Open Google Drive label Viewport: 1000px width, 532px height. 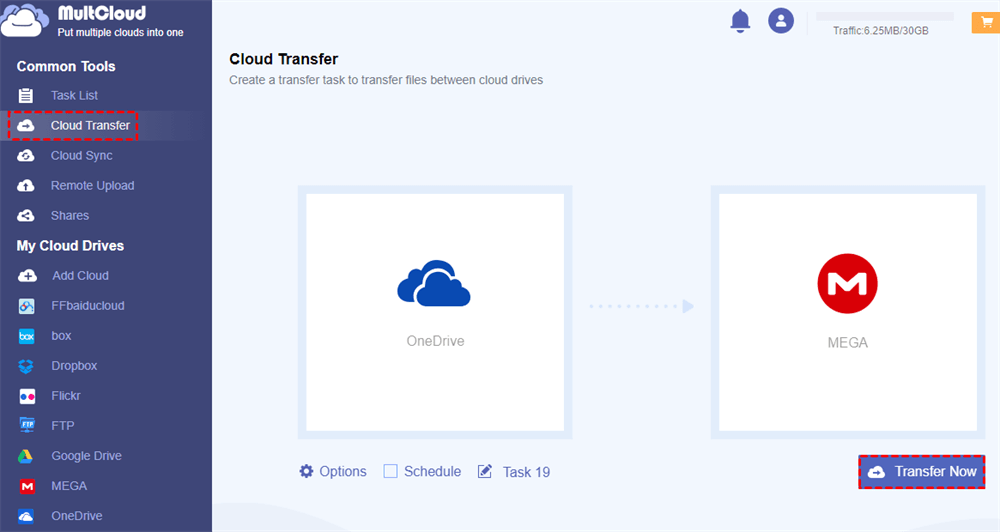[x=86, y=456]
